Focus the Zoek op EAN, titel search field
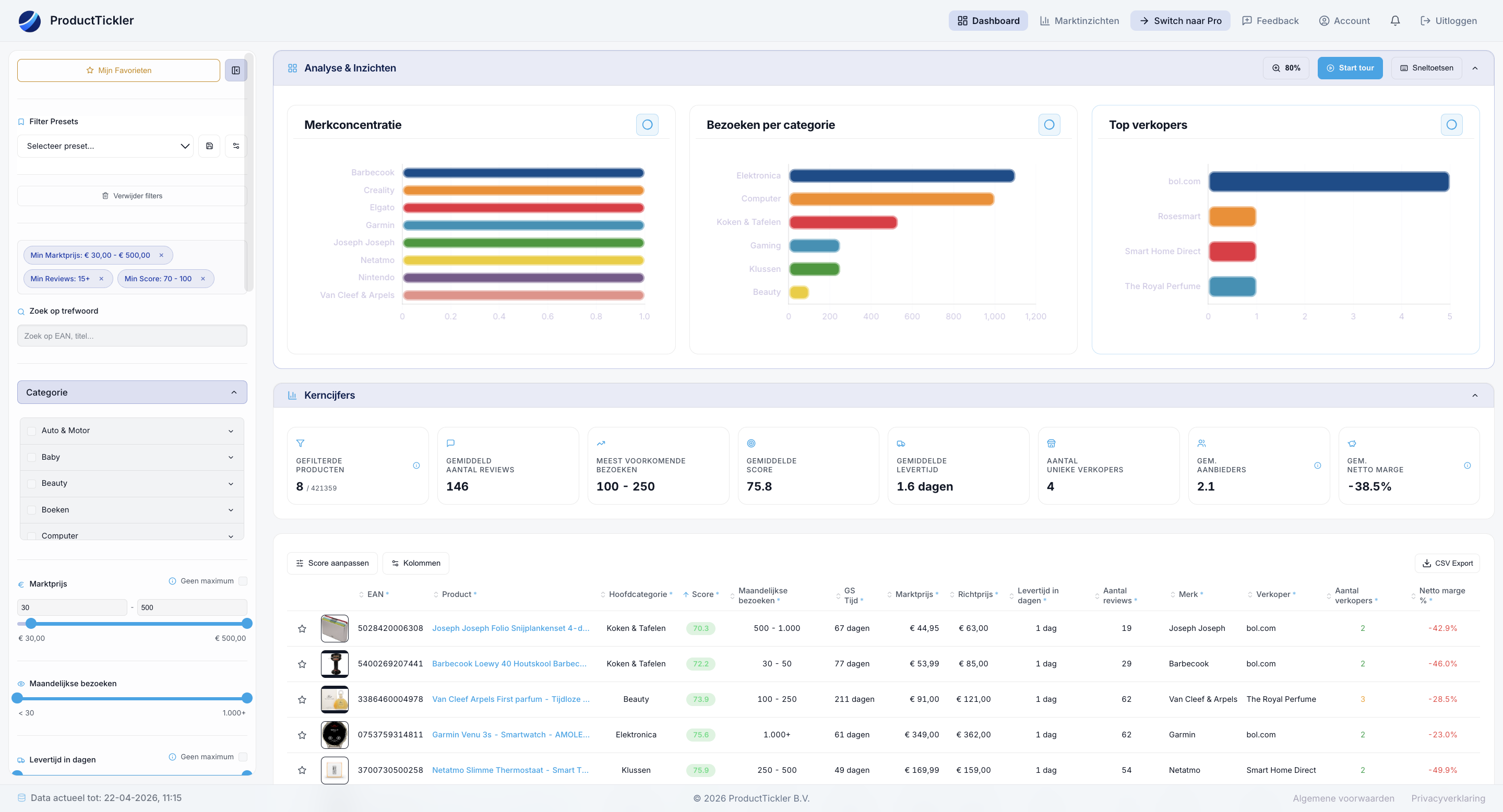This screenshot has width=1503, height=812. pos(132,336)
